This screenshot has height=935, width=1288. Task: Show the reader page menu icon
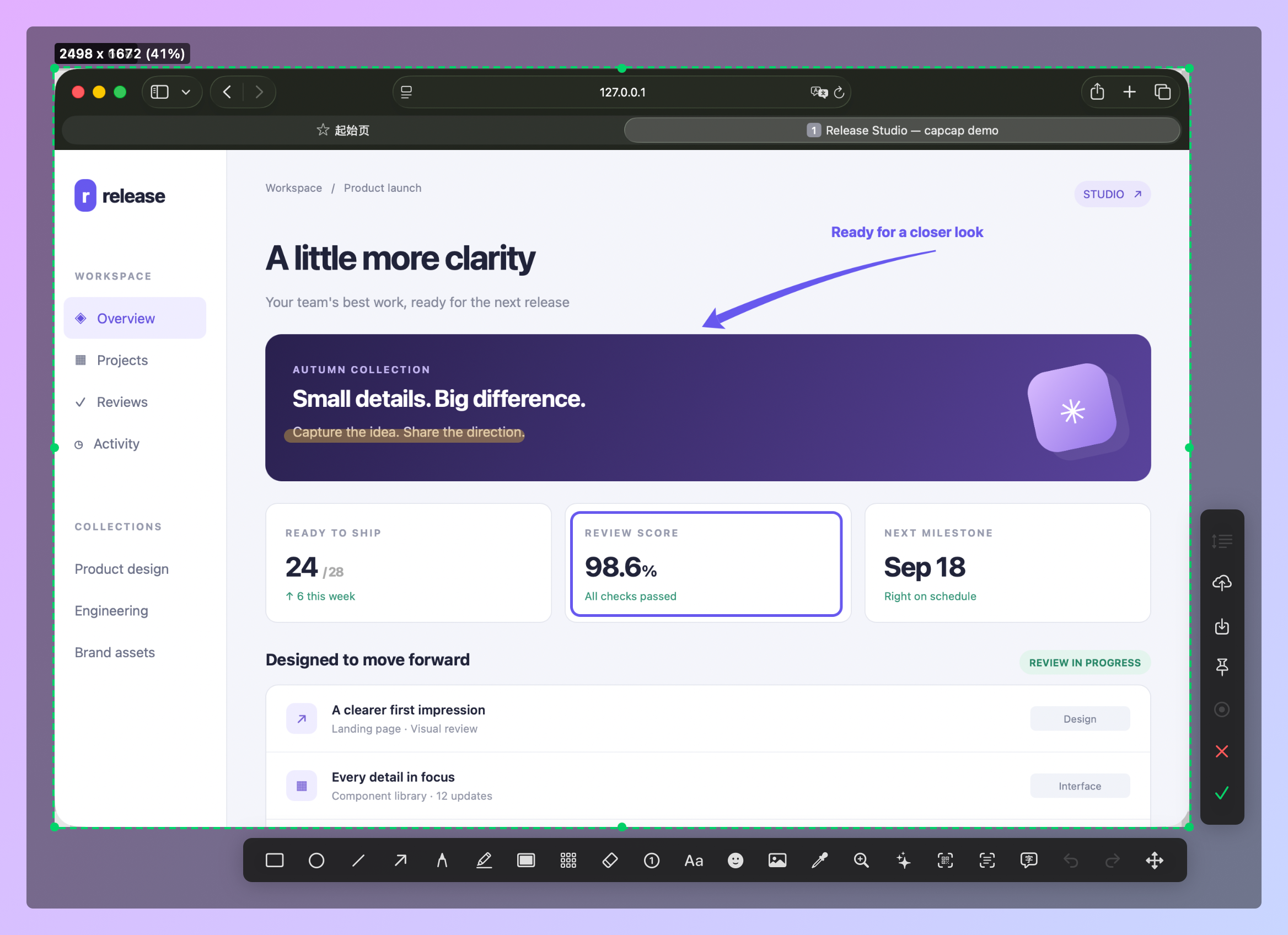tap(406, 92)
